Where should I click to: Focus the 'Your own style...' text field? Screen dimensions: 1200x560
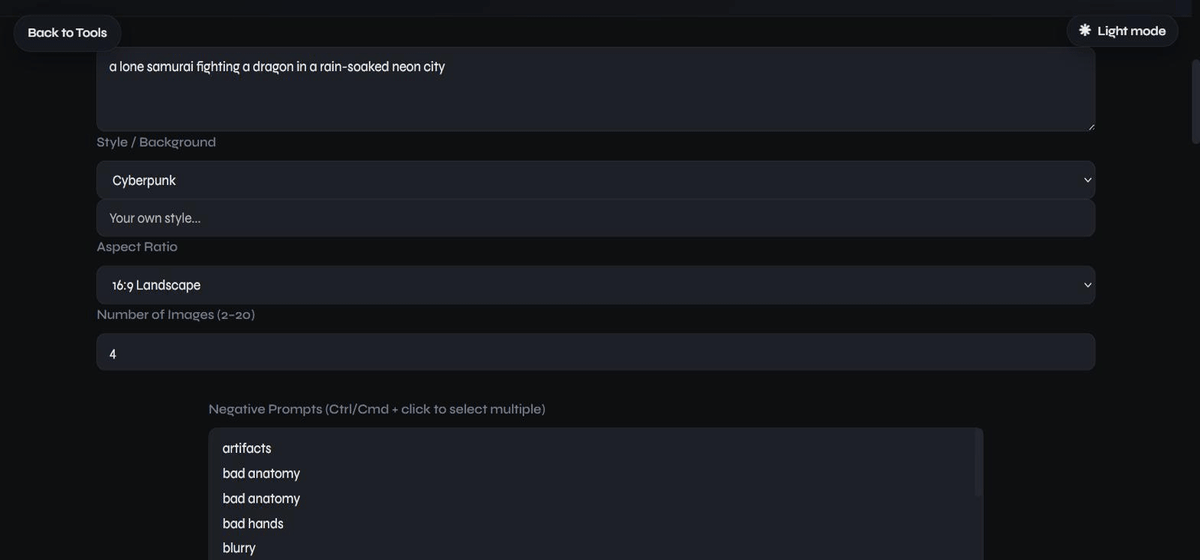coord(596,218)
